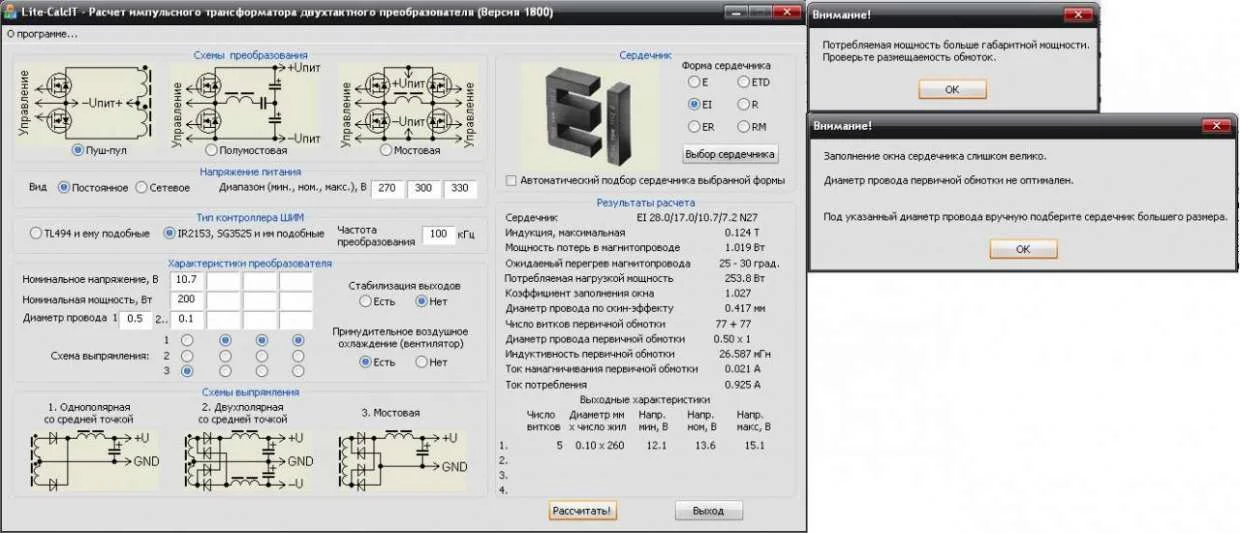Choose Постоянное supply voltage type
The width and height of the screenshot is (1240, 533).
(x=65, y=187)
